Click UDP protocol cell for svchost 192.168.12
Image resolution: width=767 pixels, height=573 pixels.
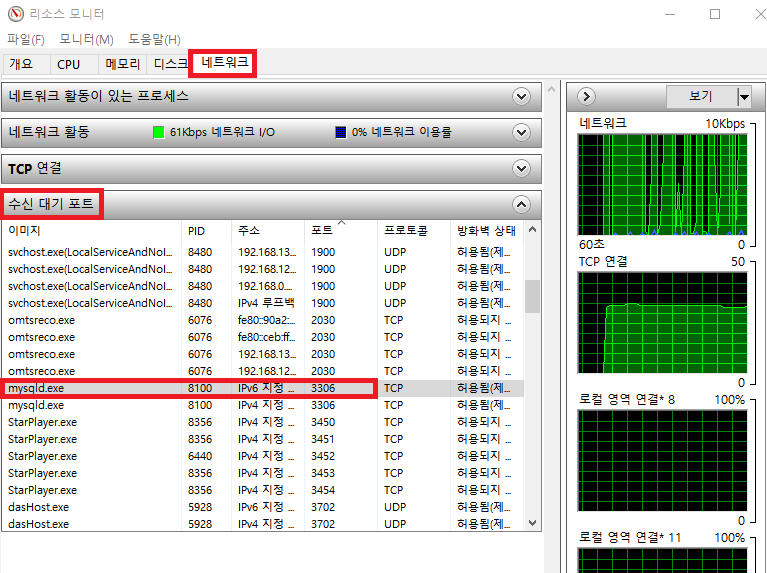(x=395, y=269)
